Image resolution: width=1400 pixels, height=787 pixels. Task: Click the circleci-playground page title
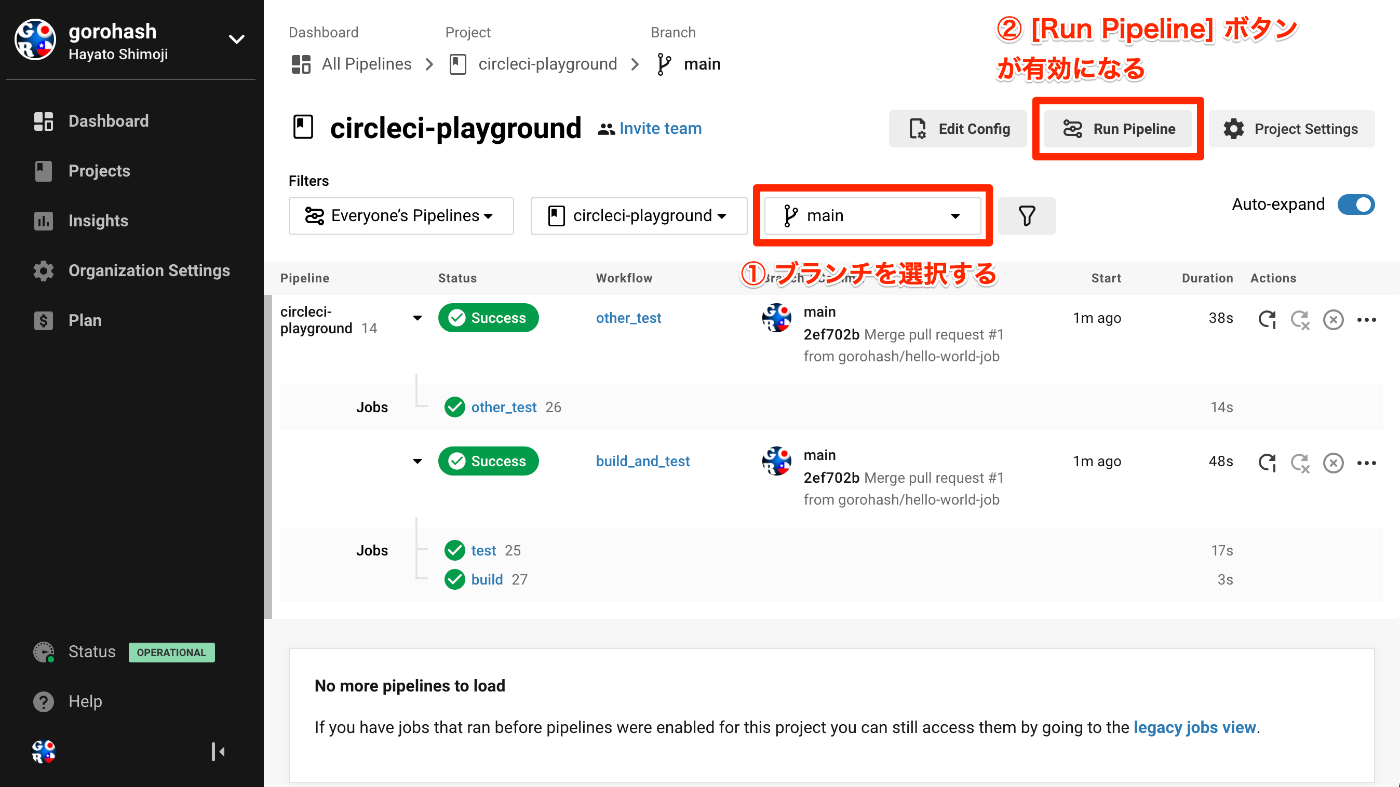tap(455, 128)
